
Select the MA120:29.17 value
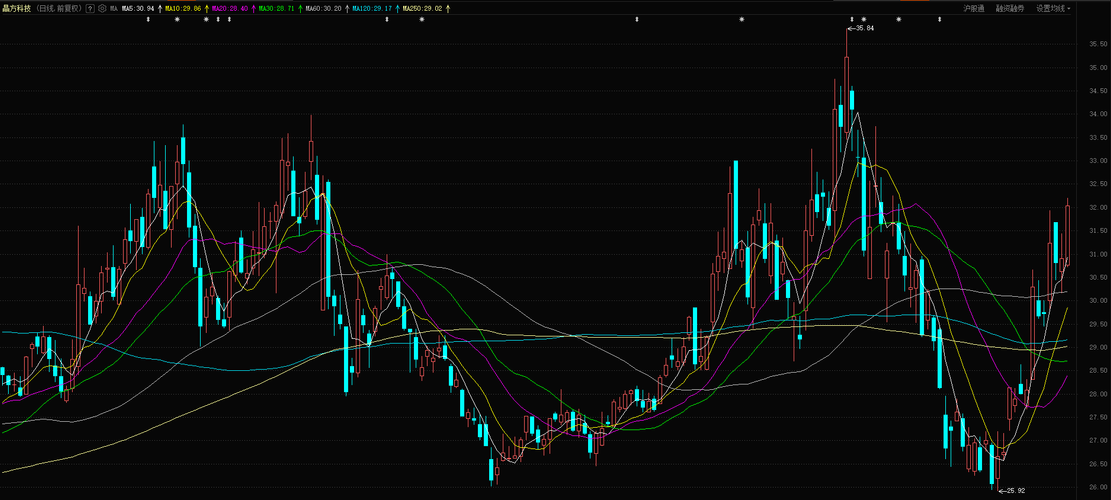tap(372, 8)
